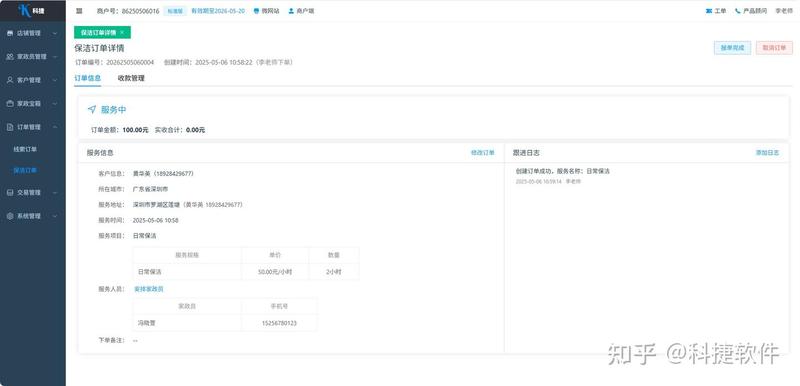Click the 产品顾问 phone icon
Screen dimensions: 800x386
(x=738, y=11)
